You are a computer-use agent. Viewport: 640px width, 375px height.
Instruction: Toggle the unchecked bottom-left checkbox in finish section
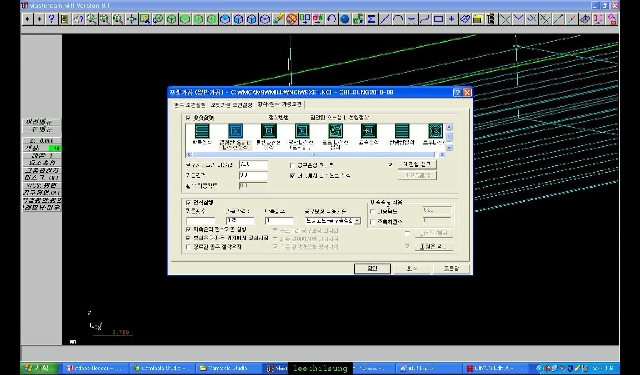188,247
